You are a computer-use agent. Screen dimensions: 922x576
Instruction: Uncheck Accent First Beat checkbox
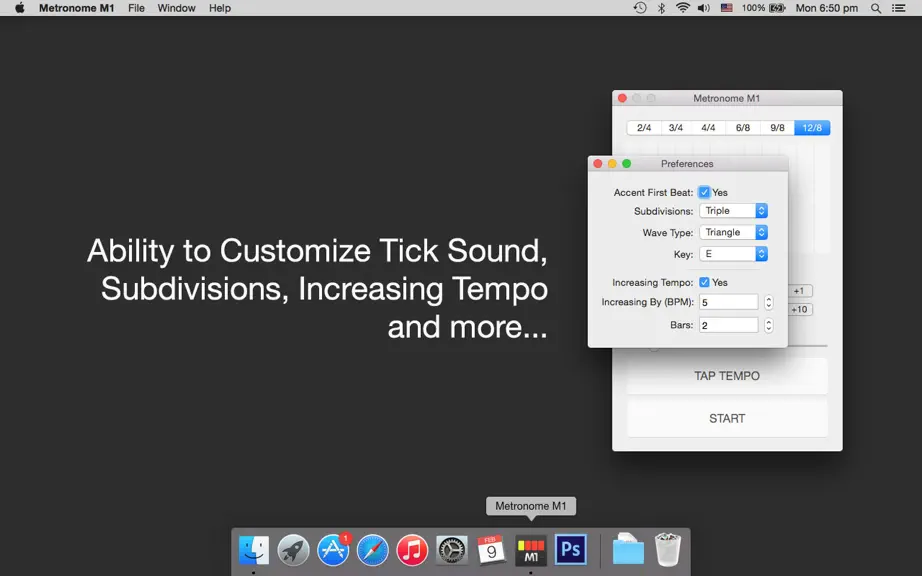[704, 192]
